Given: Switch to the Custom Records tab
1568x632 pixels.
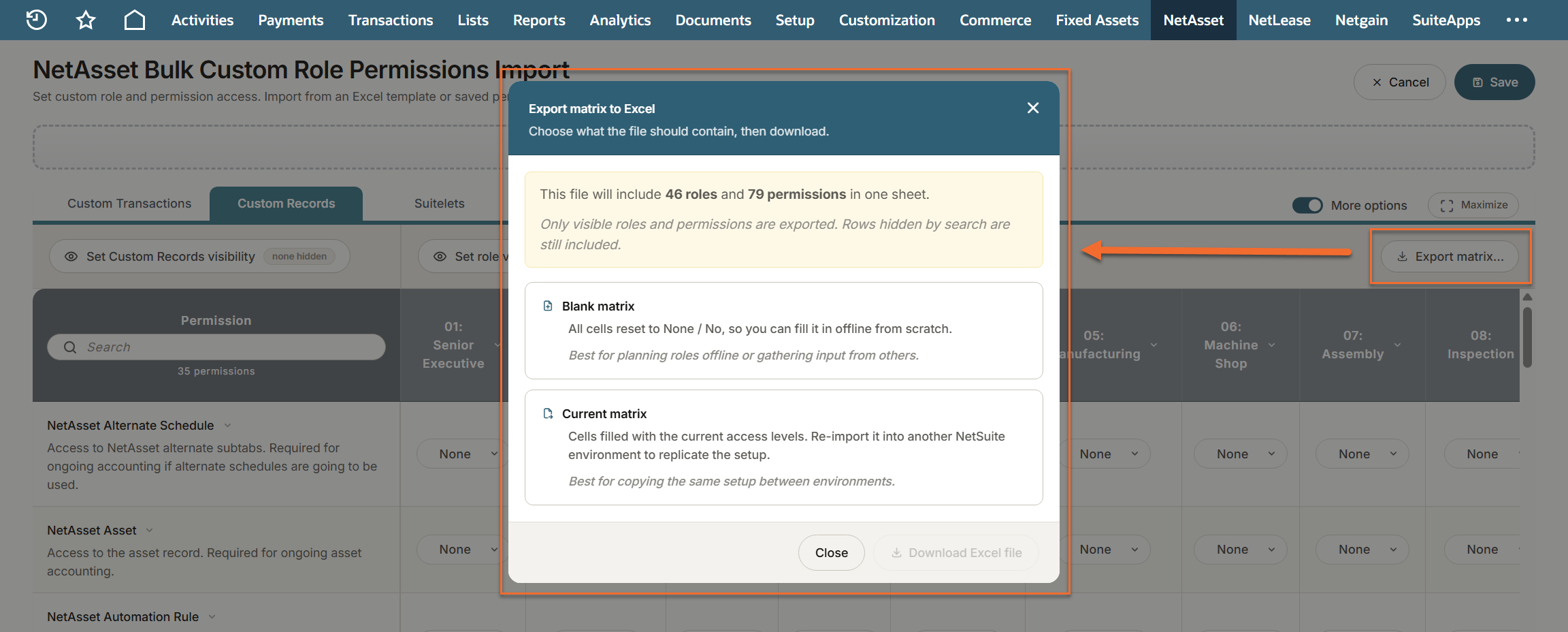Looking at the screenshot, I should [286, 204].
